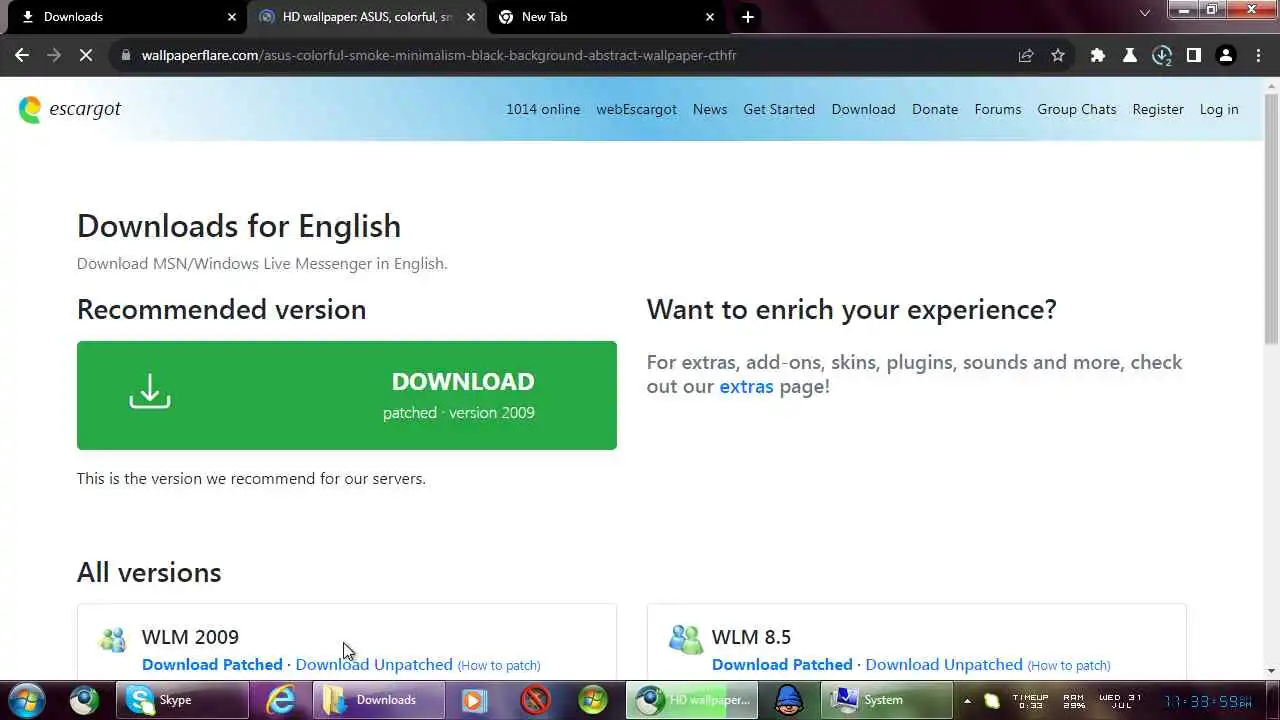The height and width of the screenshot is (720, 1280).
Task: Click Download Unpatched for WLM 8.5
Action: click(944, 665)
